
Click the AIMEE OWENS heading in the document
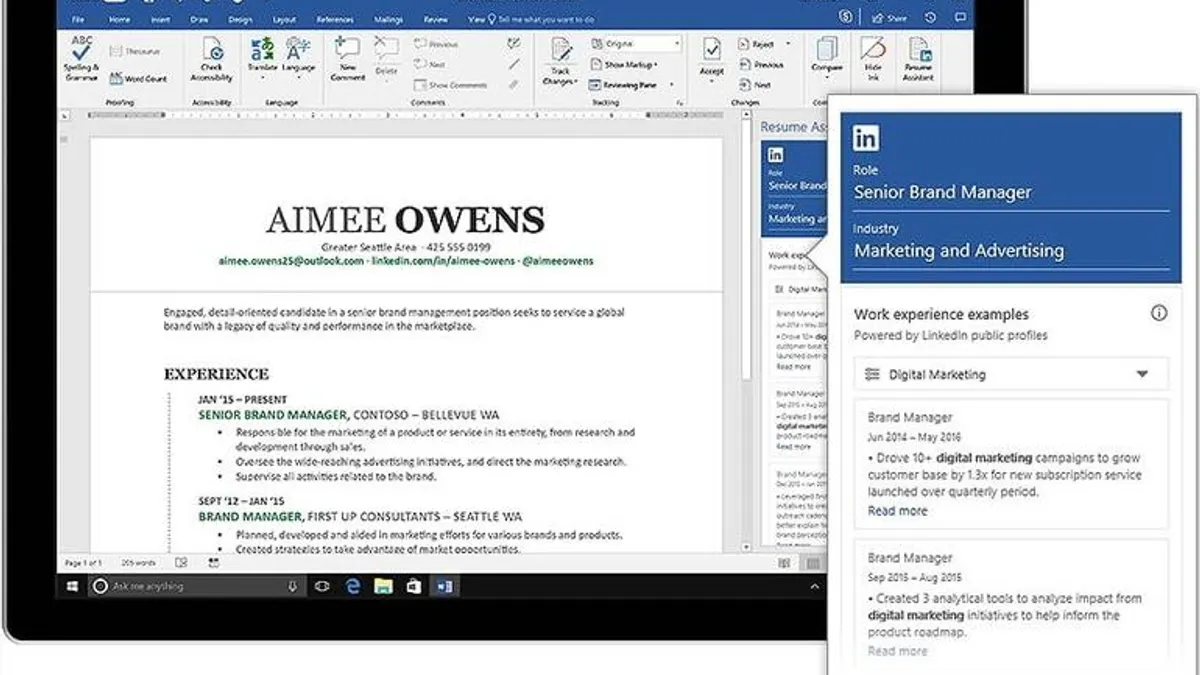406,219
